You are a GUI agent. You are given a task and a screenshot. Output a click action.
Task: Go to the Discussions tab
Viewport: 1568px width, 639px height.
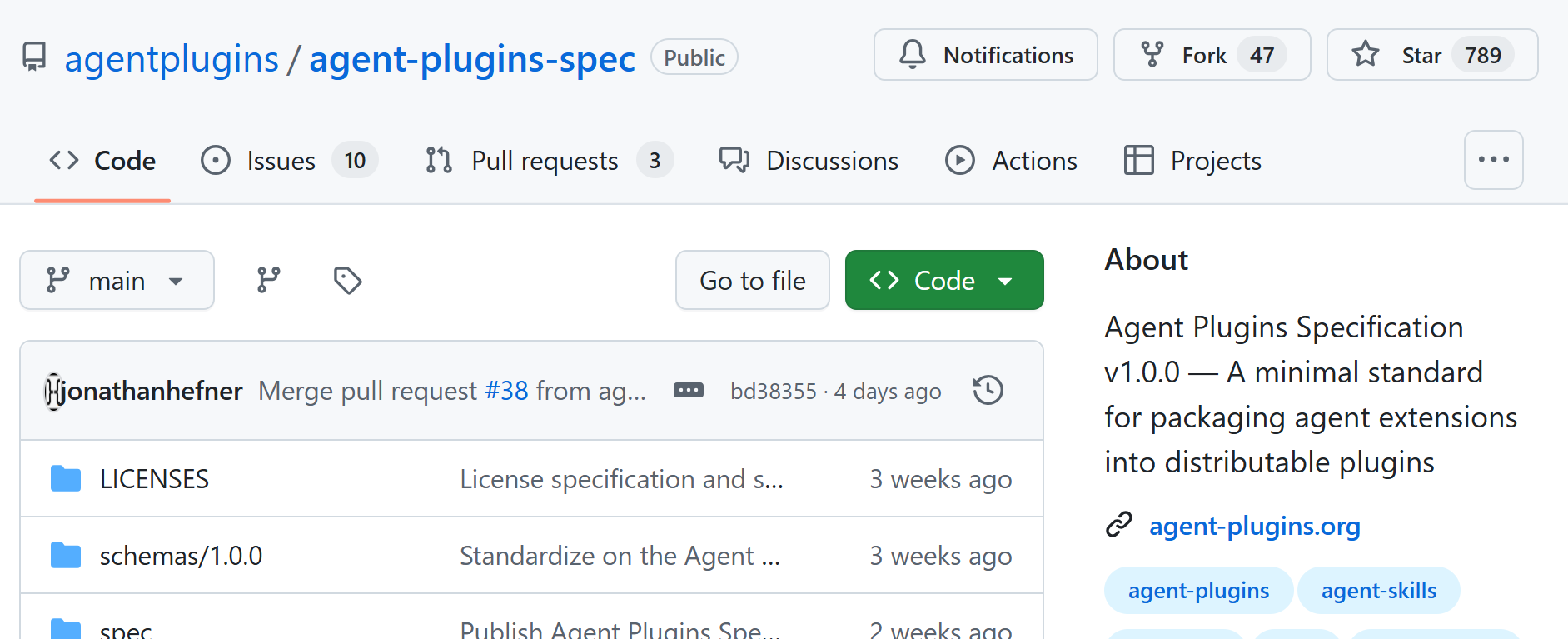(809, 160)
